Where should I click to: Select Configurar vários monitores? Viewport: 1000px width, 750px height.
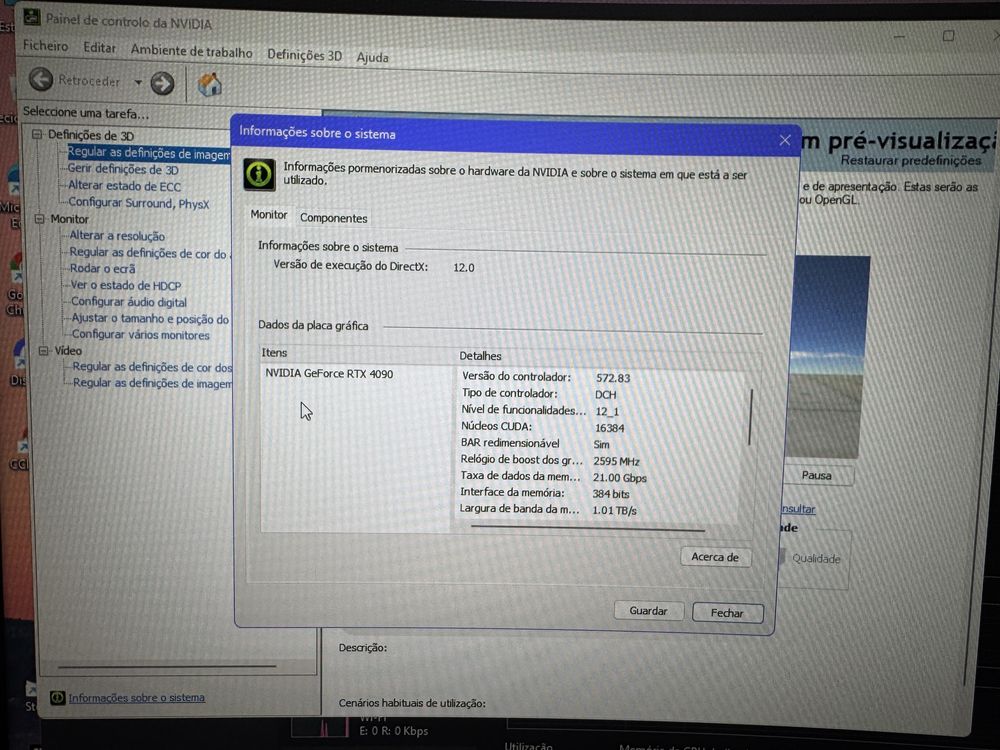pyautogui.click(x=140, y=335)
